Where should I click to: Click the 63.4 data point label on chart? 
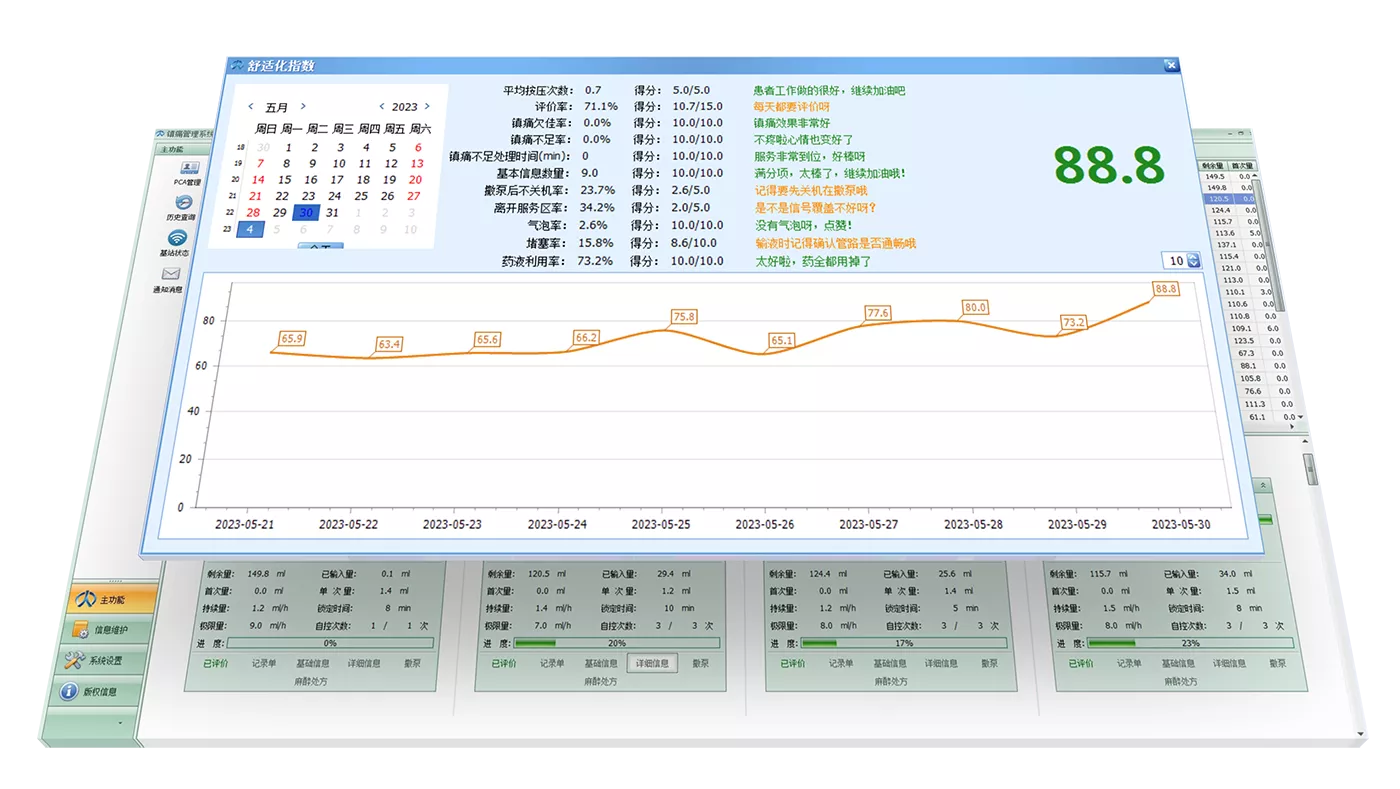(390, 344)
